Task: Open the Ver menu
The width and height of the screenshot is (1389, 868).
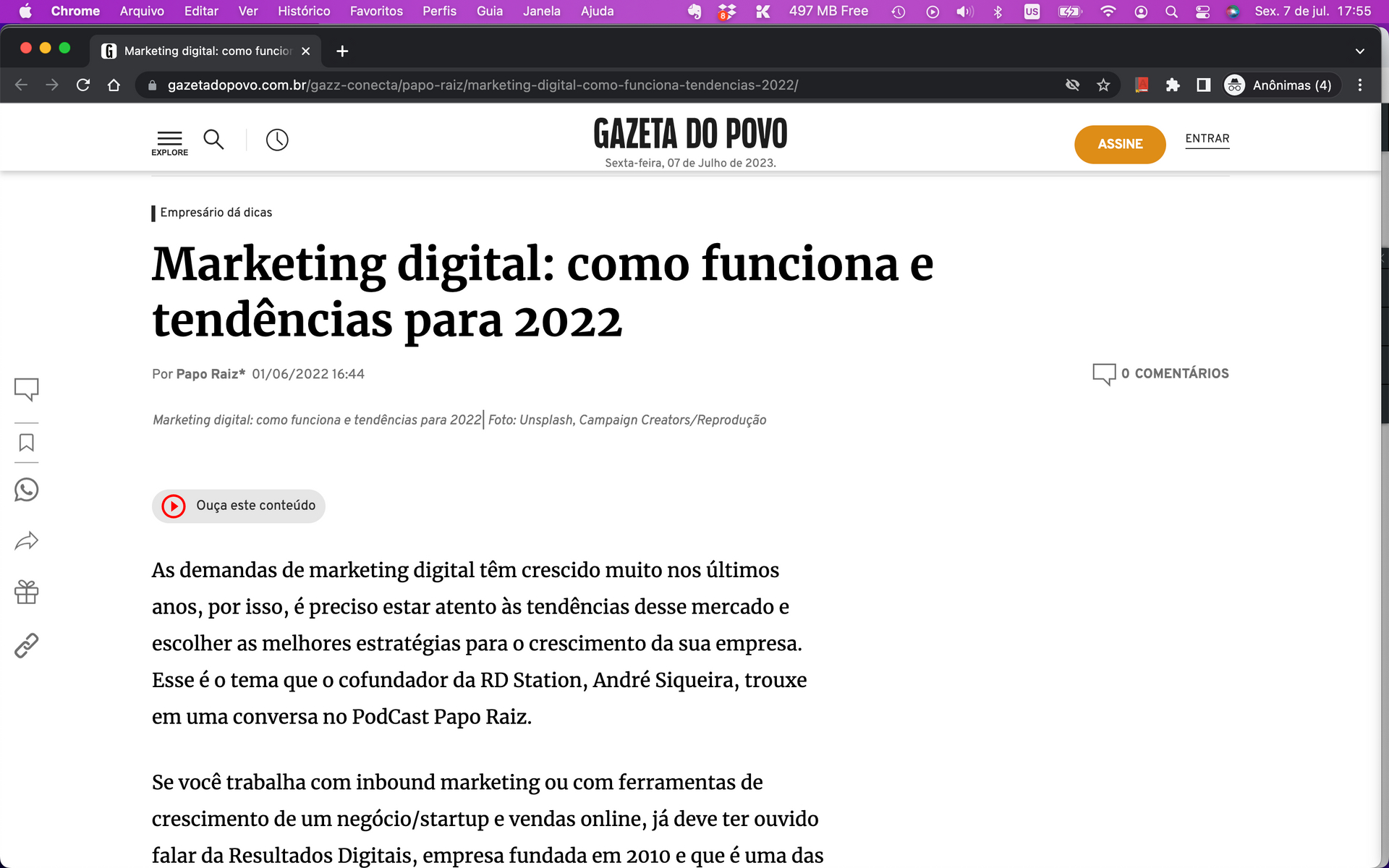Action: [248, 11]
